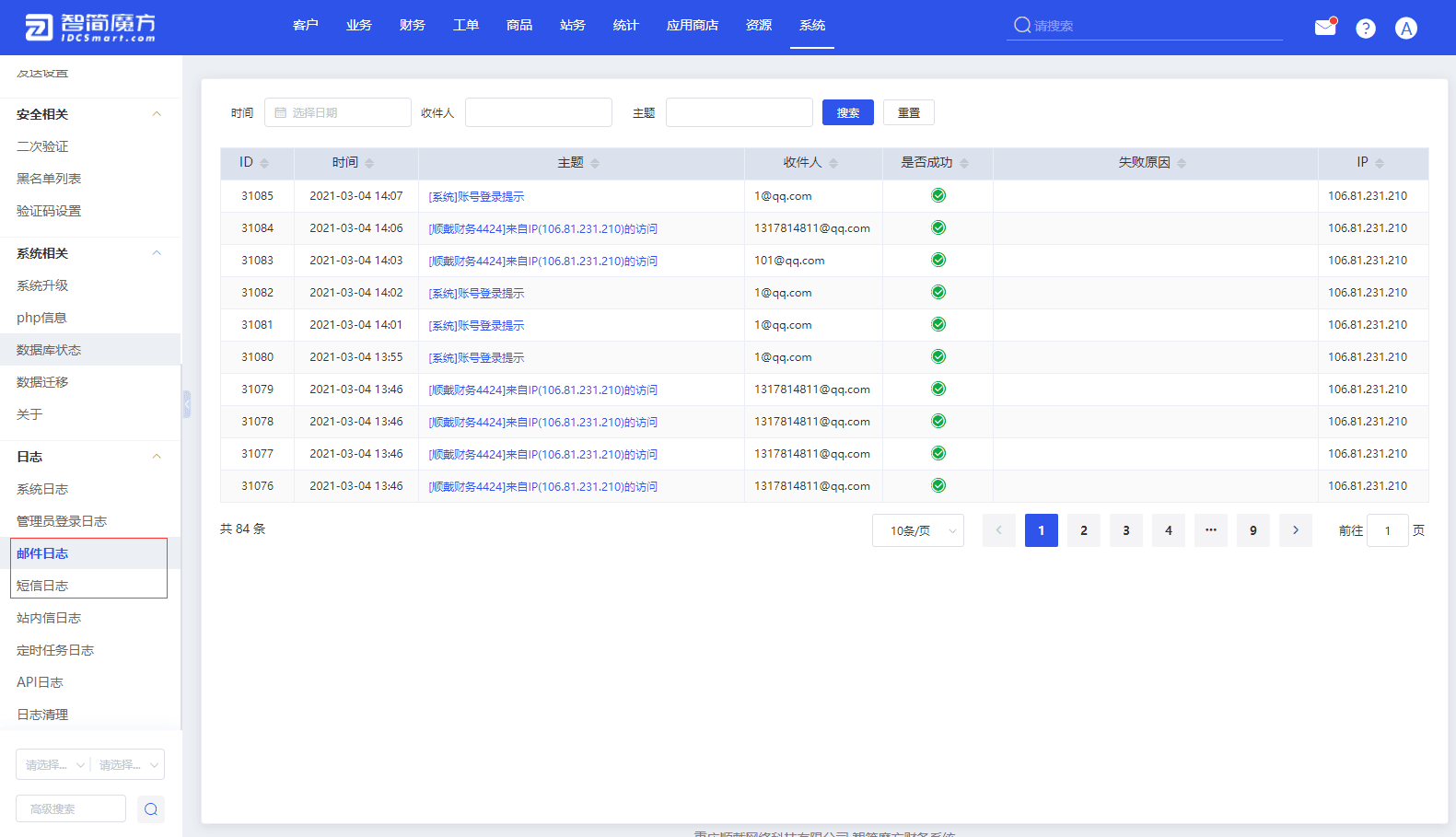This screenshot has width=1456, height=837.
Task: Collapse the sidebar using the handle
Action: coord(187,404)
